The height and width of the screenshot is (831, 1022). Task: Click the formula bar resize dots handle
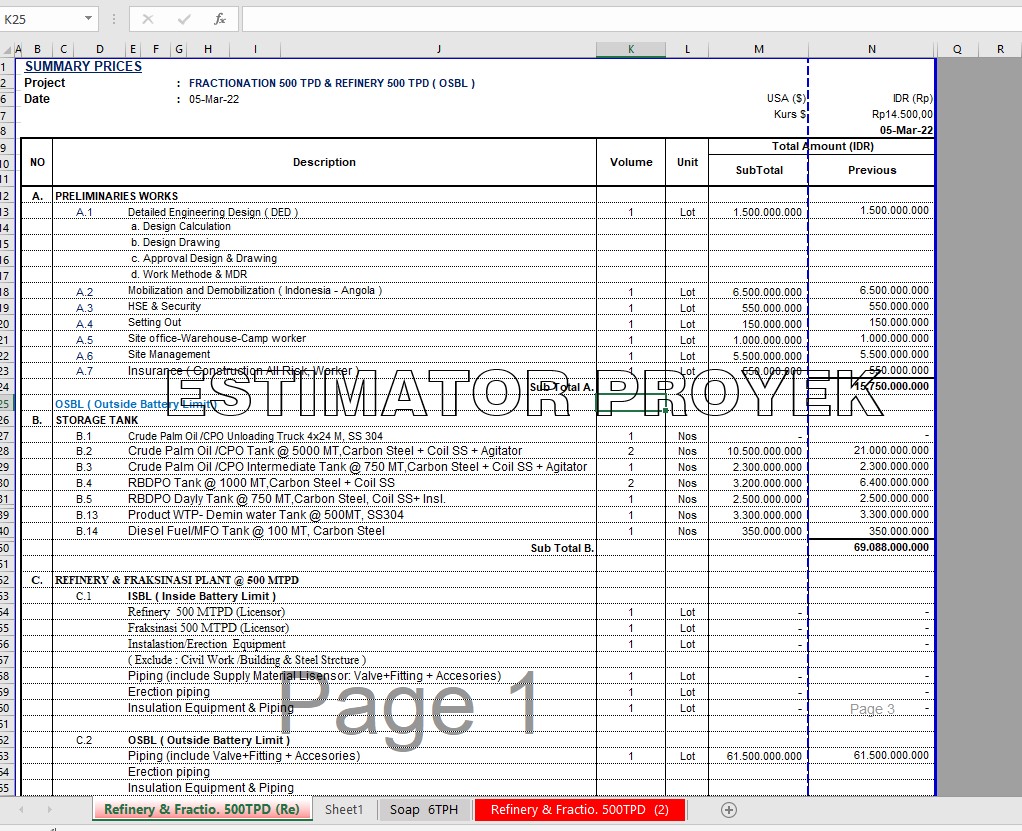pyautogui.click(x=114, y=19)
